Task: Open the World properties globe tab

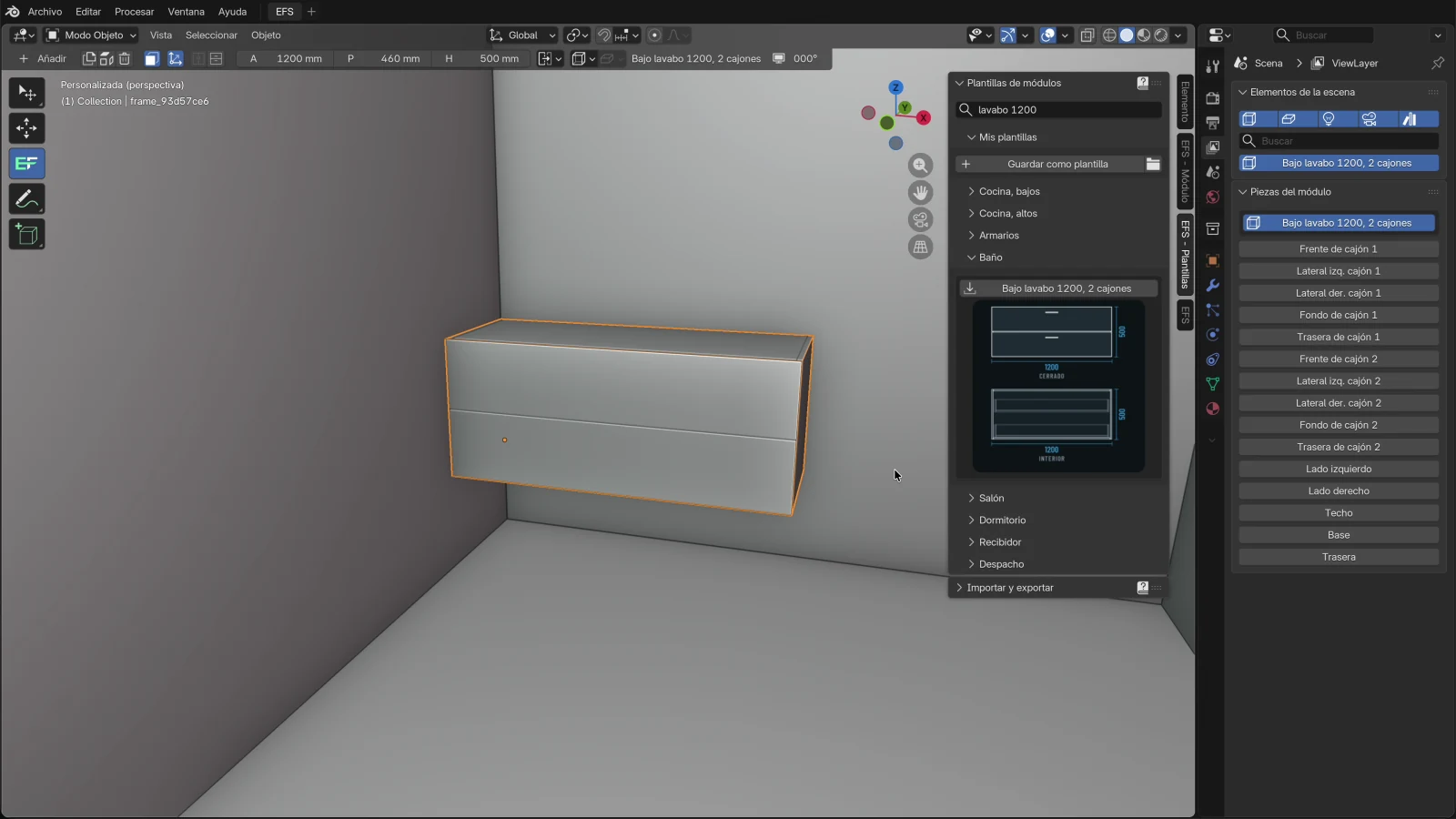Action: [x=1212, y=197]
